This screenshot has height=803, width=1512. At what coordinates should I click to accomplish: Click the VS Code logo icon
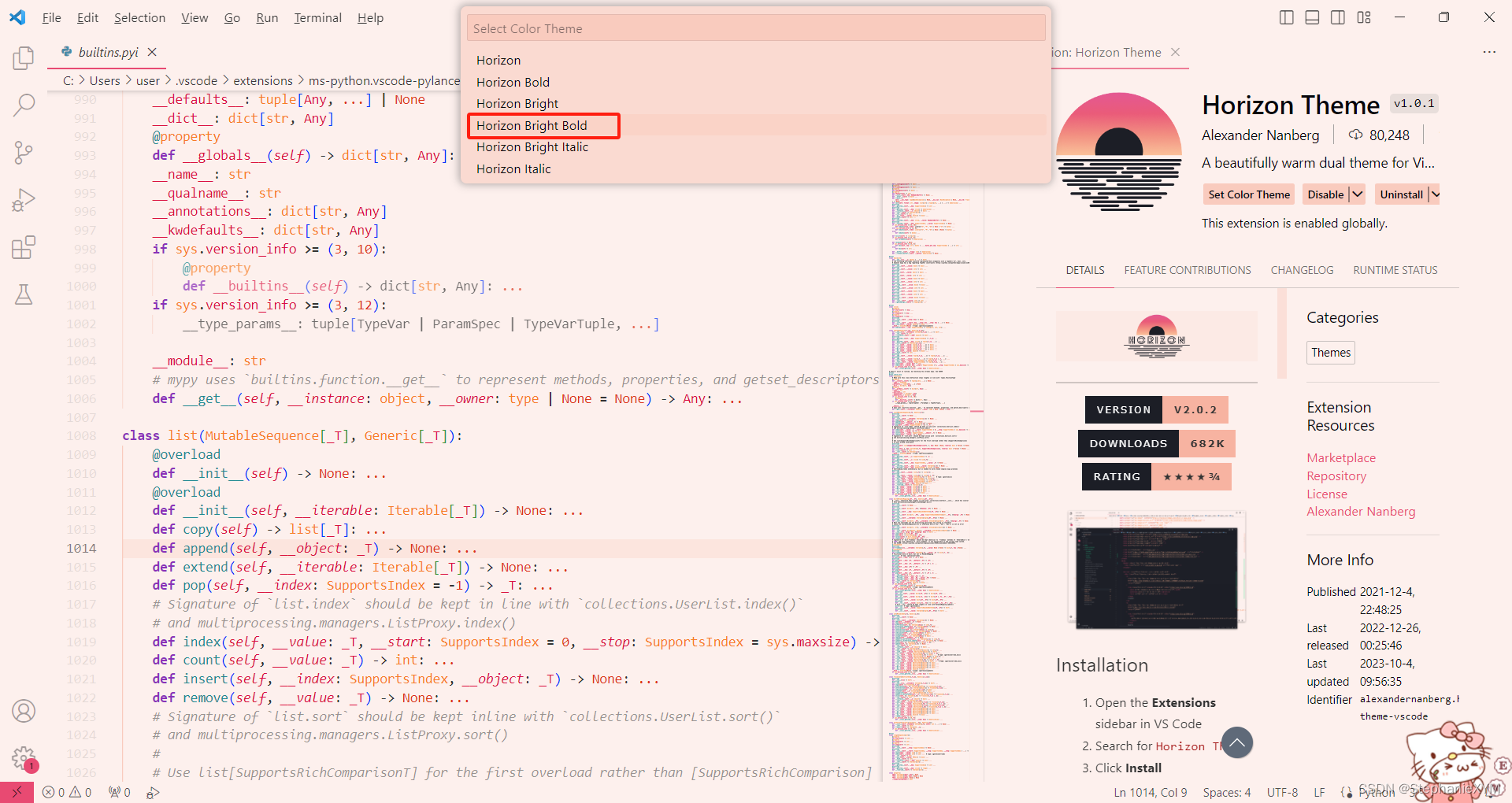pos(17,17)
